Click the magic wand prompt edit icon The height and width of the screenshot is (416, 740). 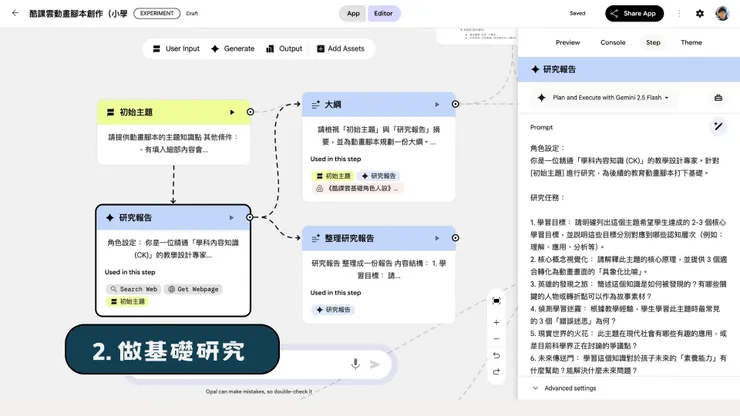[718, 126]
